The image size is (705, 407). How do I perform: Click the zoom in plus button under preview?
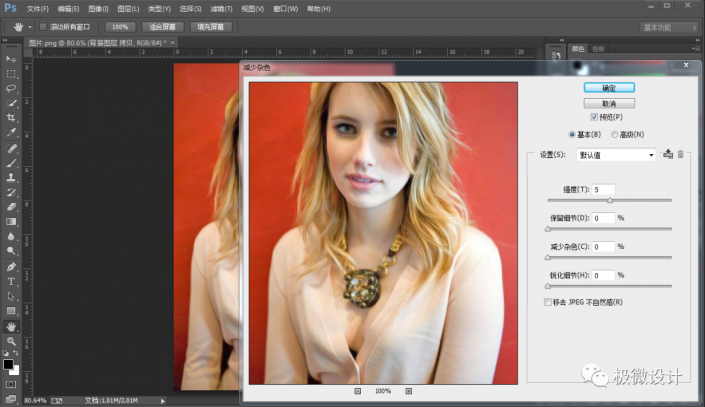(x=408, y=391)
